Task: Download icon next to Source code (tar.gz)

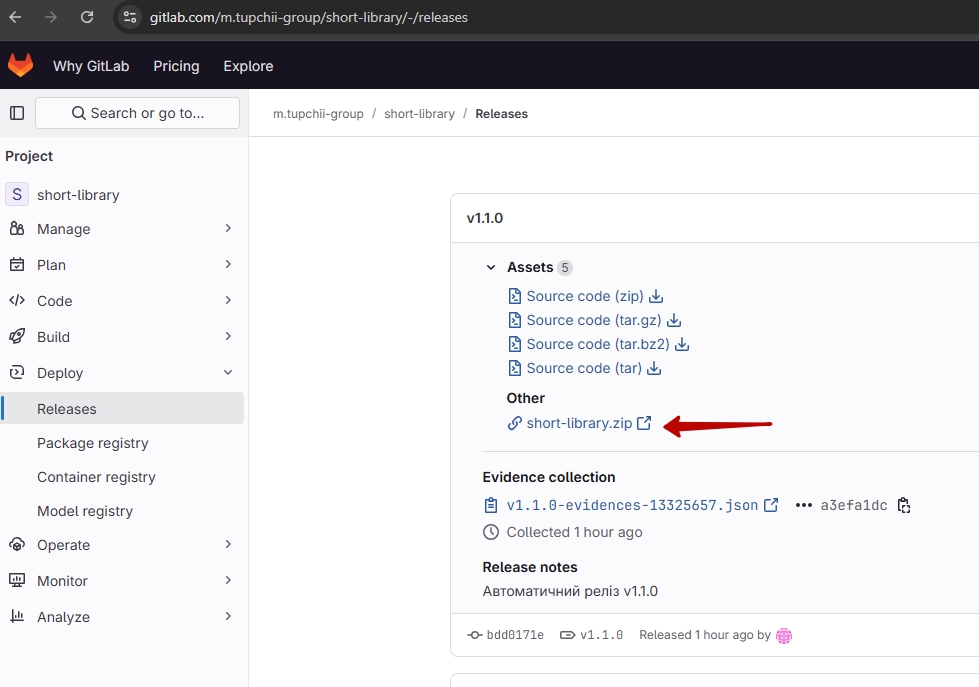Action: point(674,320)
